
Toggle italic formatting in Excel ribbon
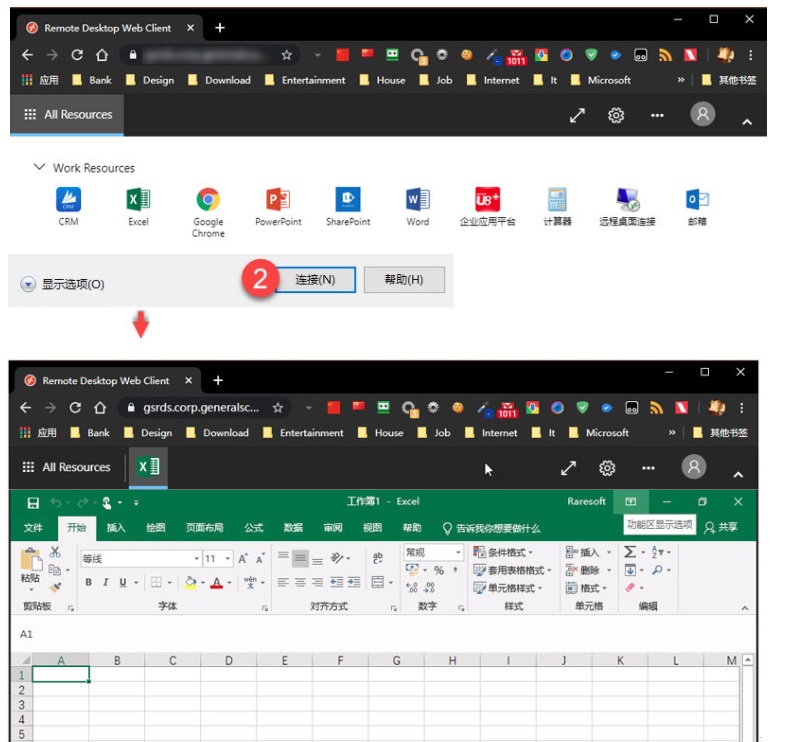[106, 583]
